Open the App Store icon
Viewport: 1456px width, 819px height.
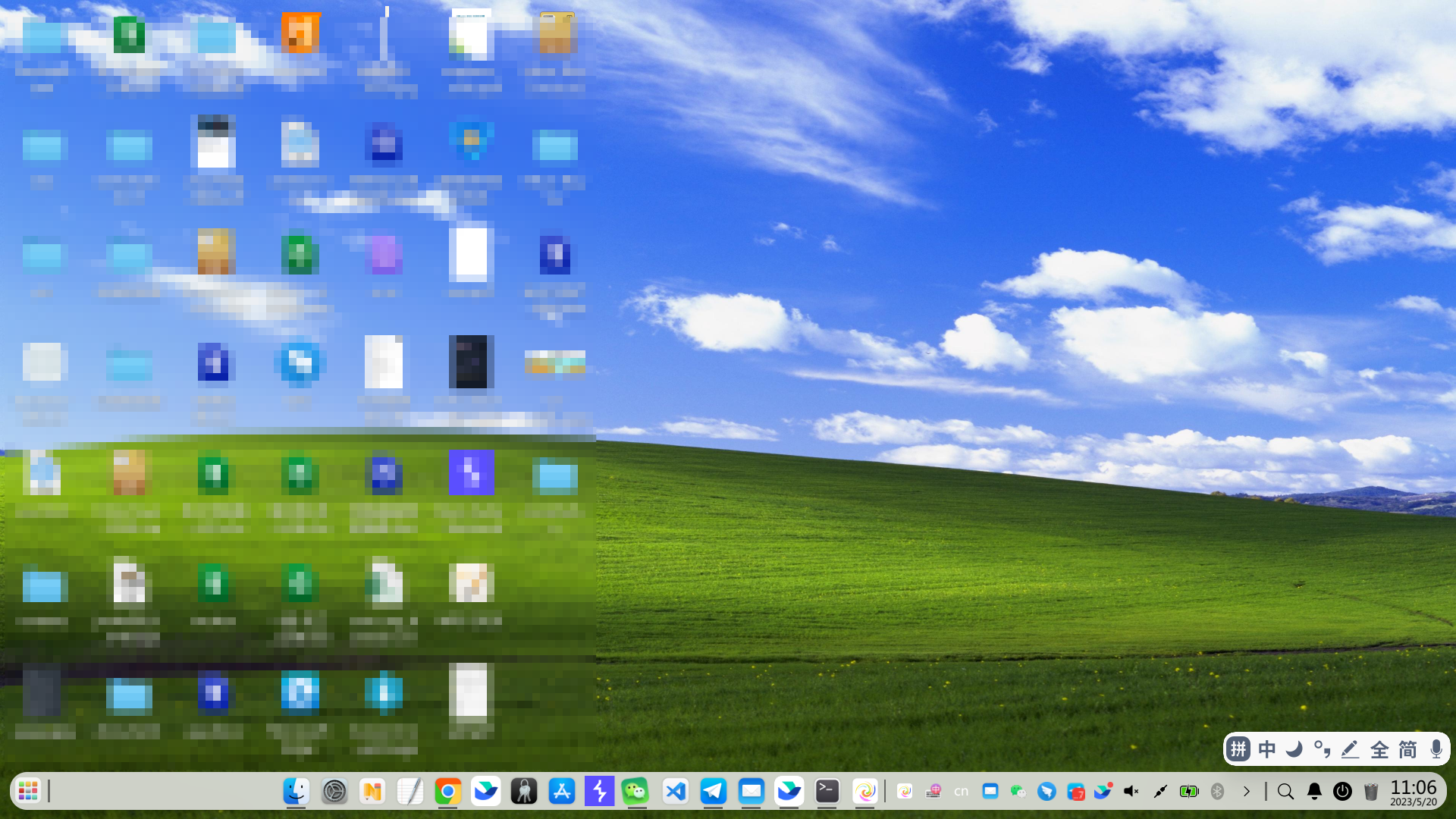561,791
